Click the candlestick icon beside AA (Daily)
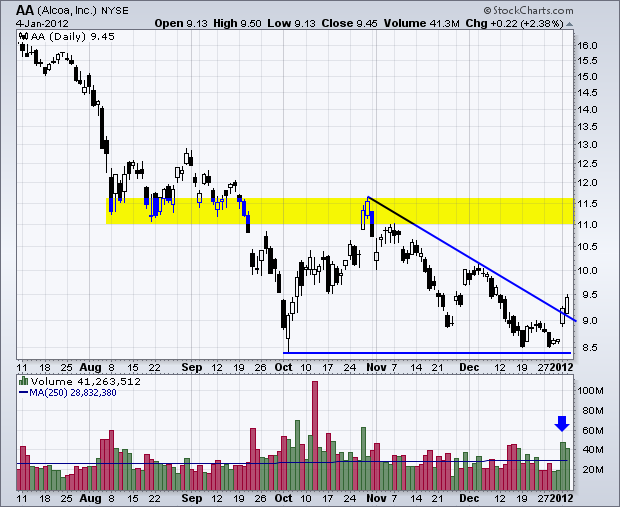The height and width of the screenshot is (507, 620). point(23,37)
